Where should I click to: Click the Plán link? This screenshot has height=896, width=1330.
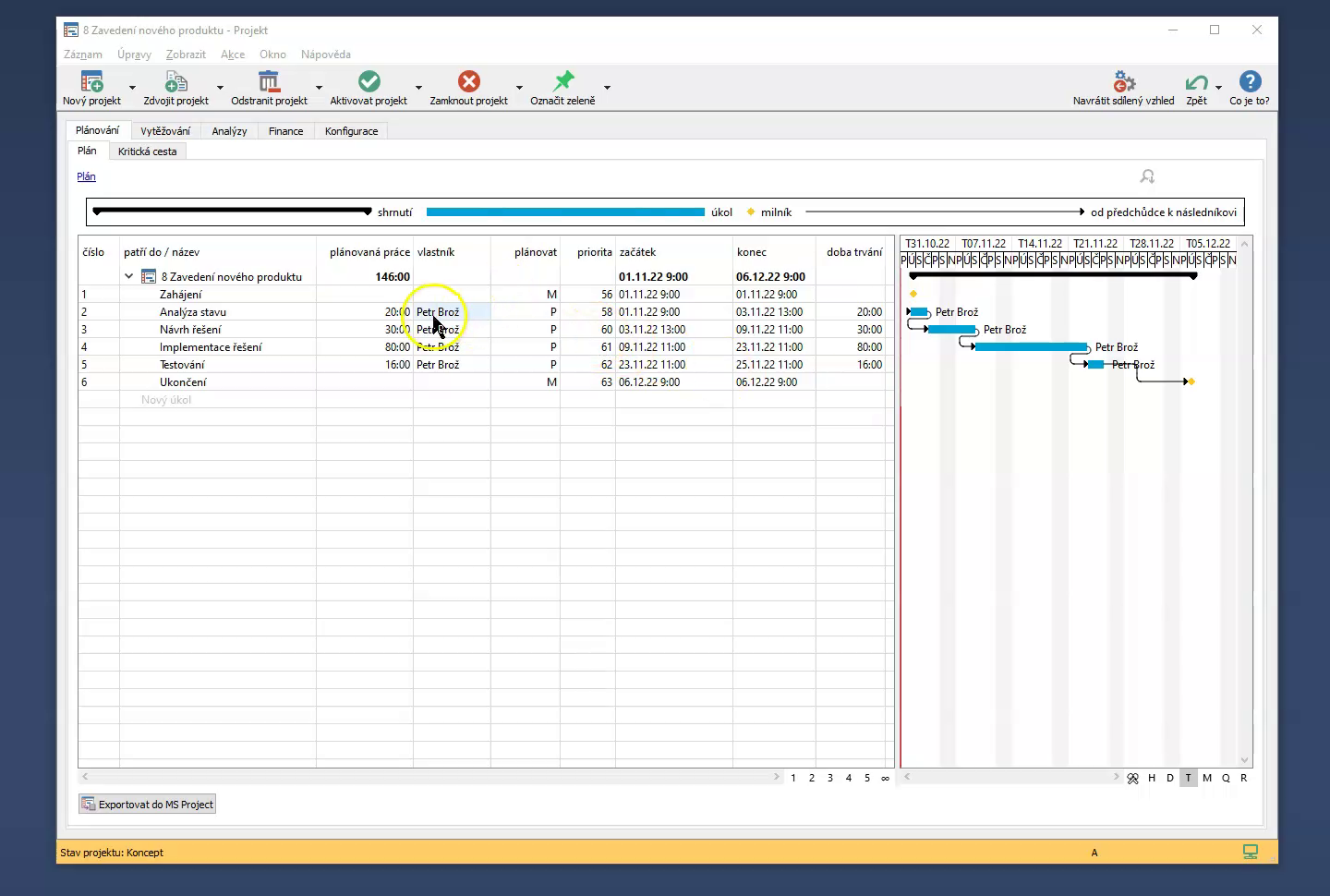tap(86, 176)
